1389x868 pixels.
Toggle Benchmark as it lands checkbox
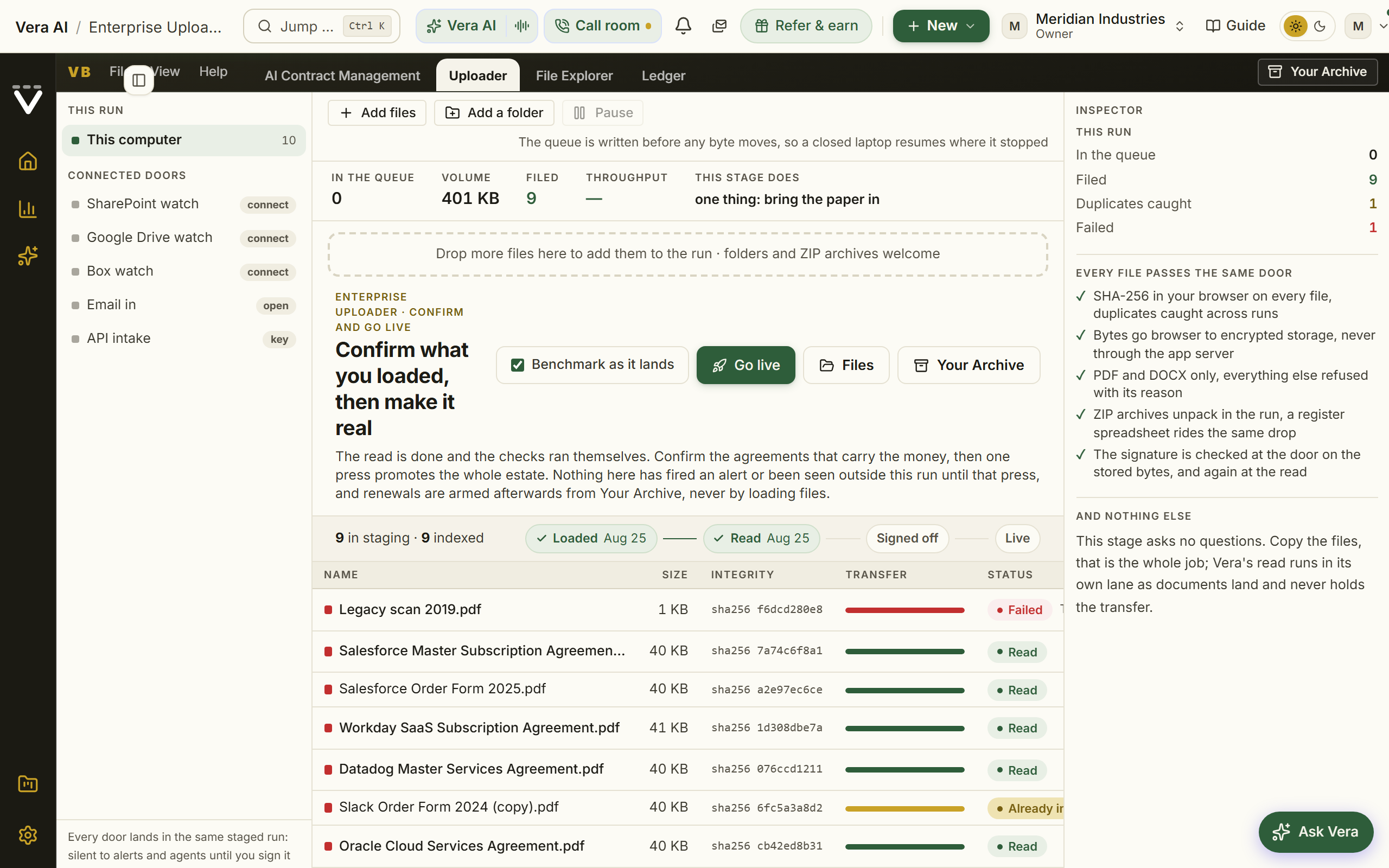(517, 365)
